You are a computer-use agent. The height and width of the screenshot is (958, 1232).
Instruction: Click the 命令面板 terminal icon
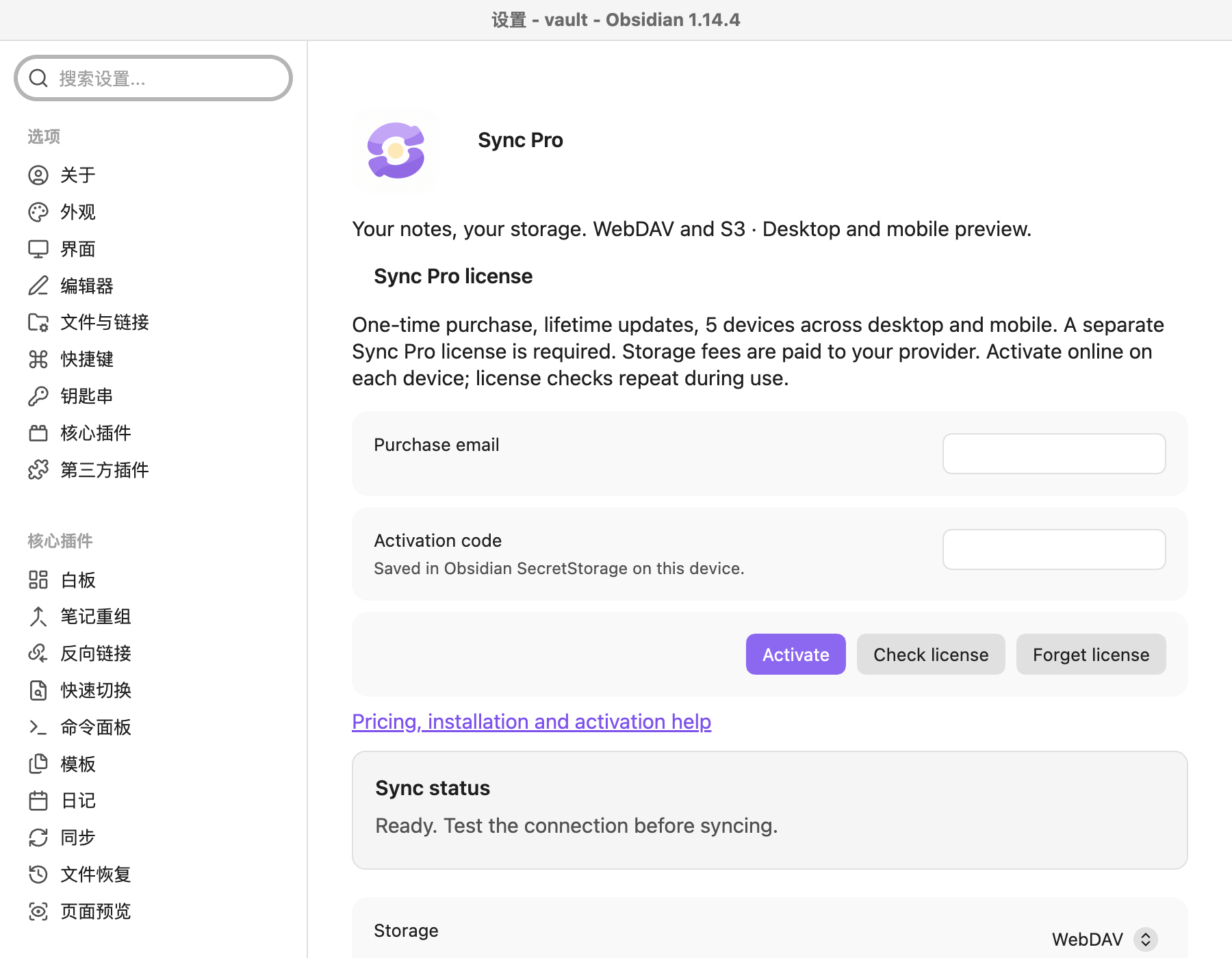point(38,727)
